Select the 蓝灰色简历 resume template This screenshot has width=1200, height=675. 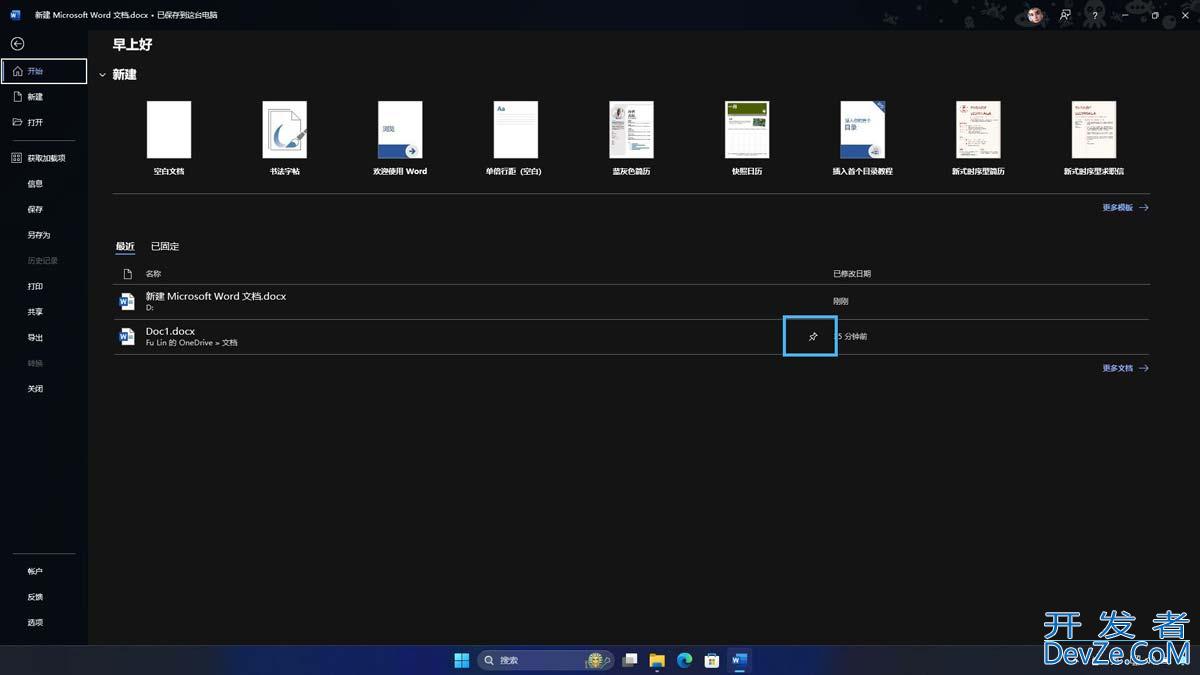pos(631,138)
